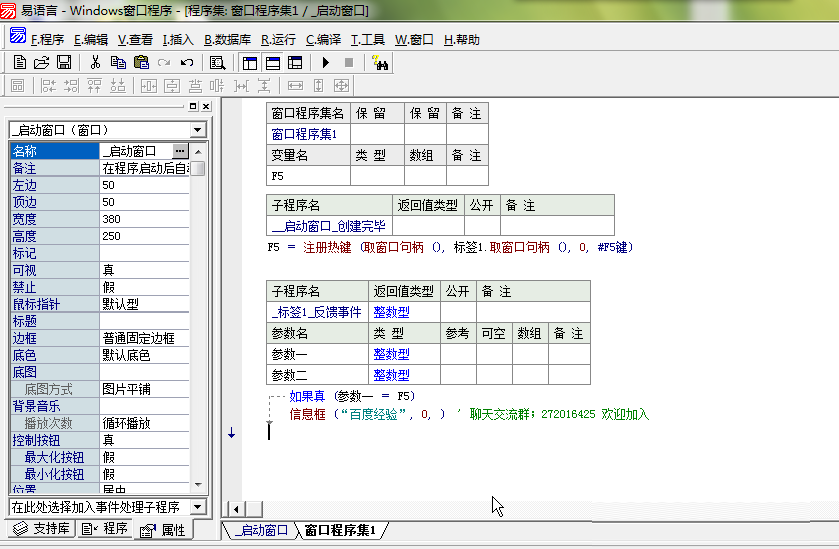This screenshot has height=549, width=839.
Task: Open the F.程序 menu
Action: click(x=47, y=40)
